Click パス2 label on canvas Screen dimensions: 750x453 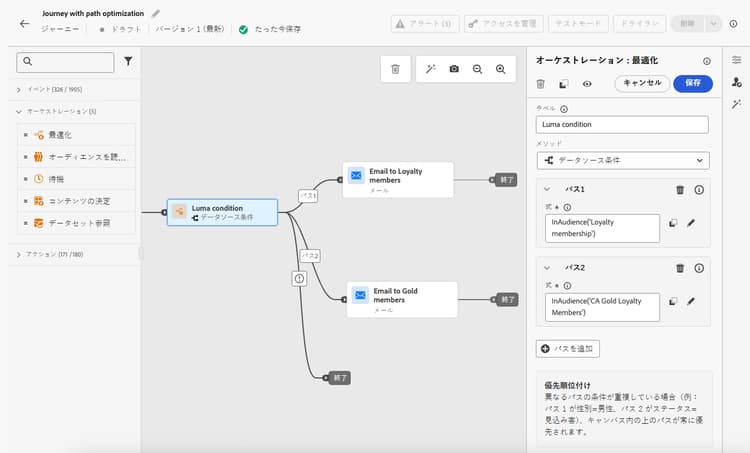(x=310, y=256)
